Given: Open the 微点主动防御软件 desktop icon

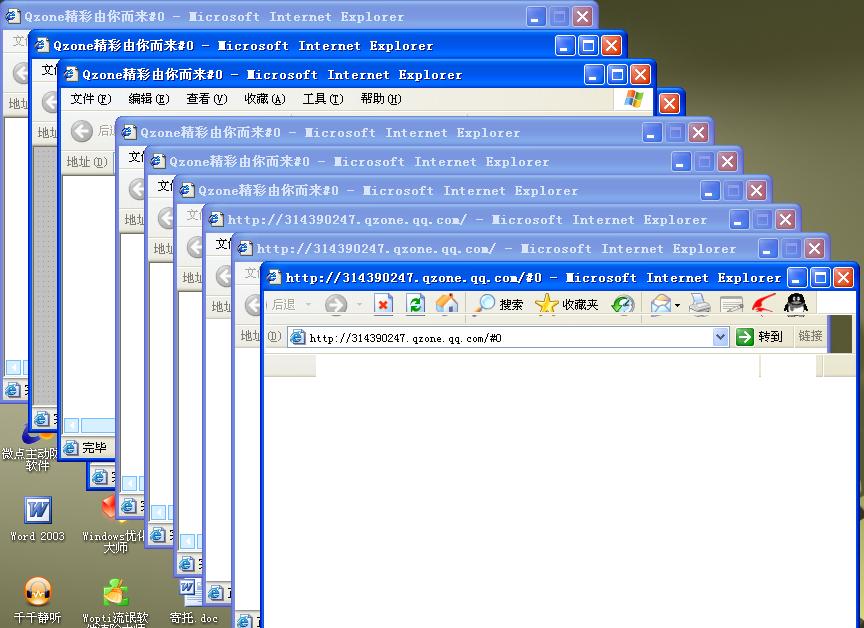Looking at the screenshot, I should pos(30,449).
